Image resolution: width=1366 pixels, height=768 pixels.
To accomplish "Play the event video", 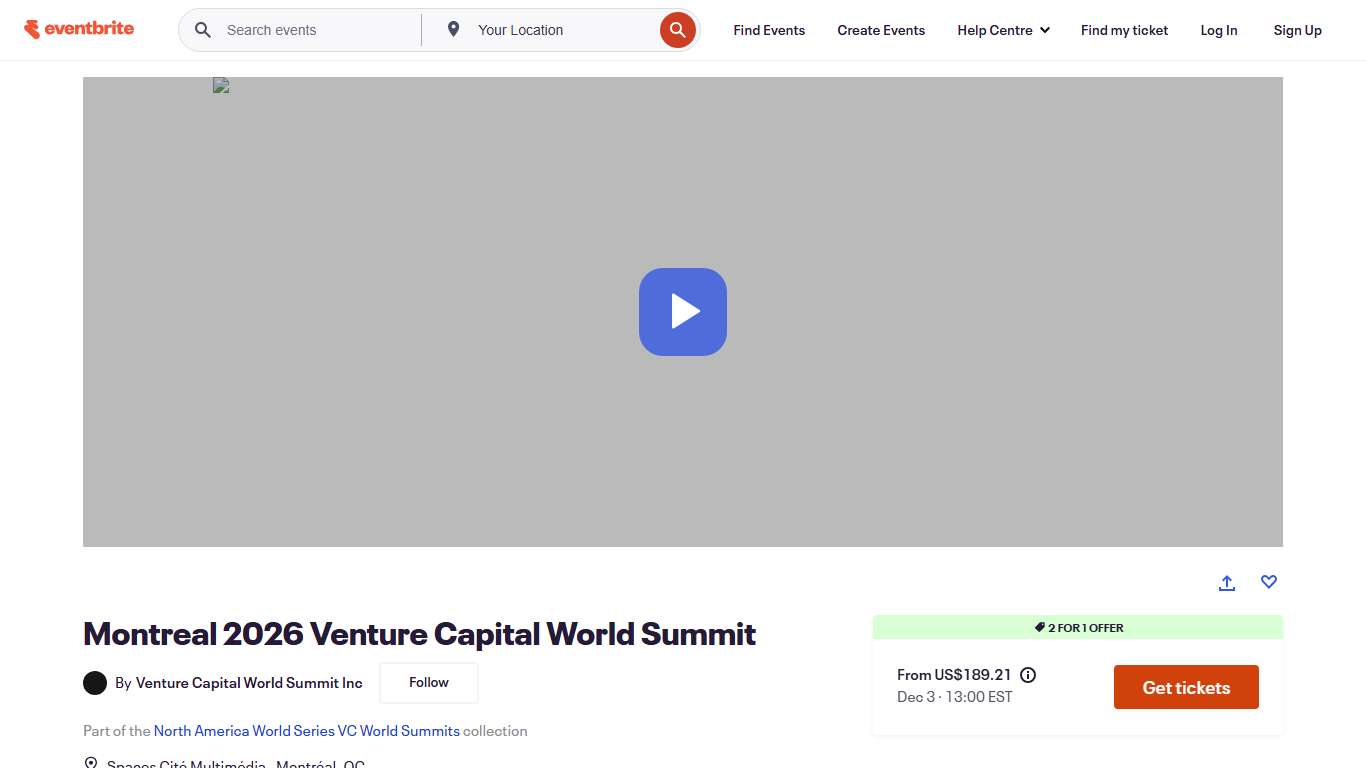I will click(683, 311).
